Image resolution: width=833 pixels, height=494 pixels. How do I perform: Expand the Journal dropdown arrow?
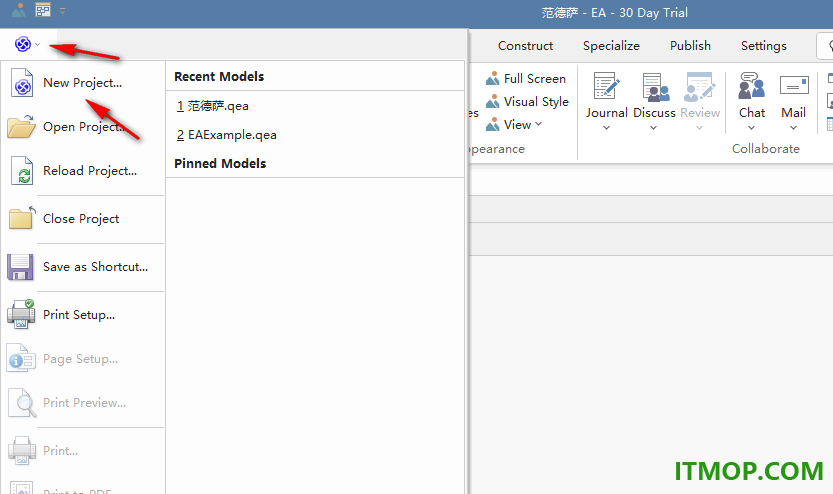[x=606, y=127]
